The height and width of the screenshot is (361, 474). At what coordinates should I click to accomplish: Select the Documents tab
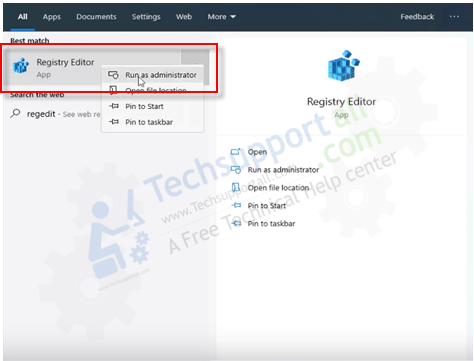coord(96,17)
